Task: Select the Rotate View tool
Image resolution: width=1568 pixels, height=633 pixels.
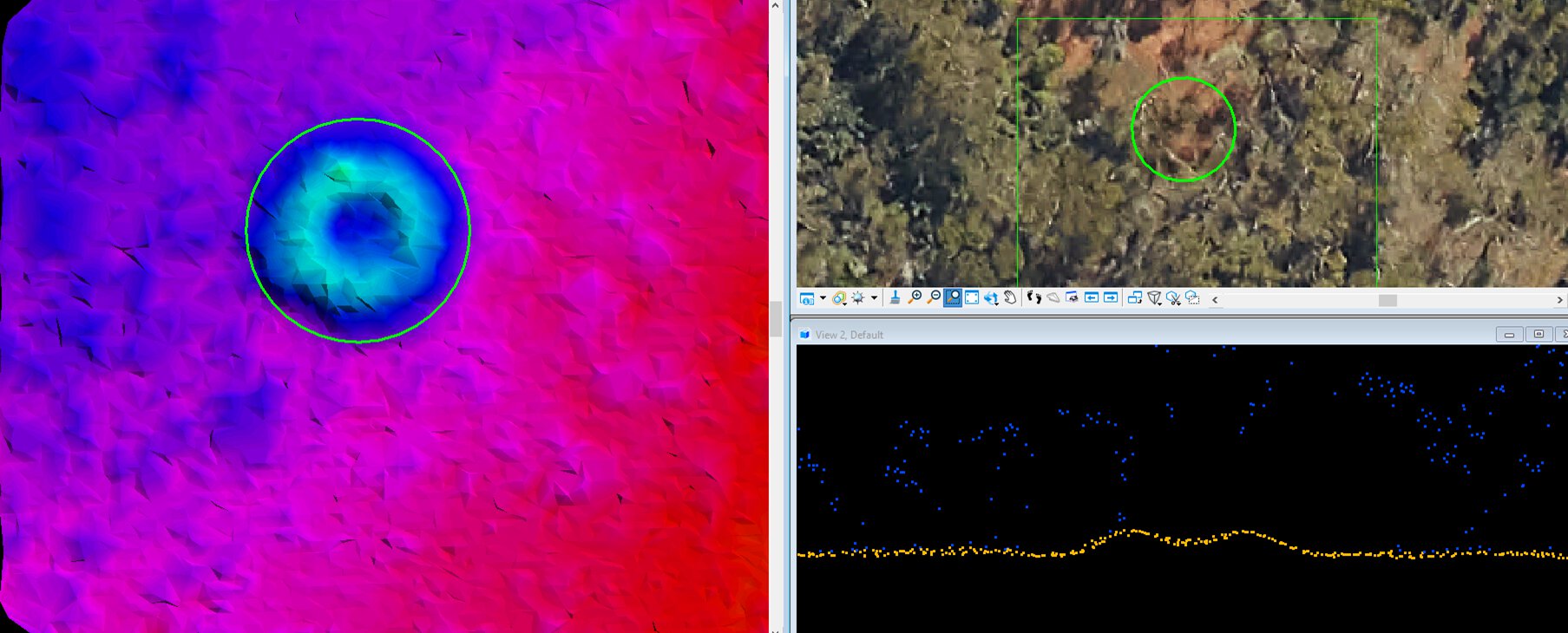Action: (x=991, y=298)
